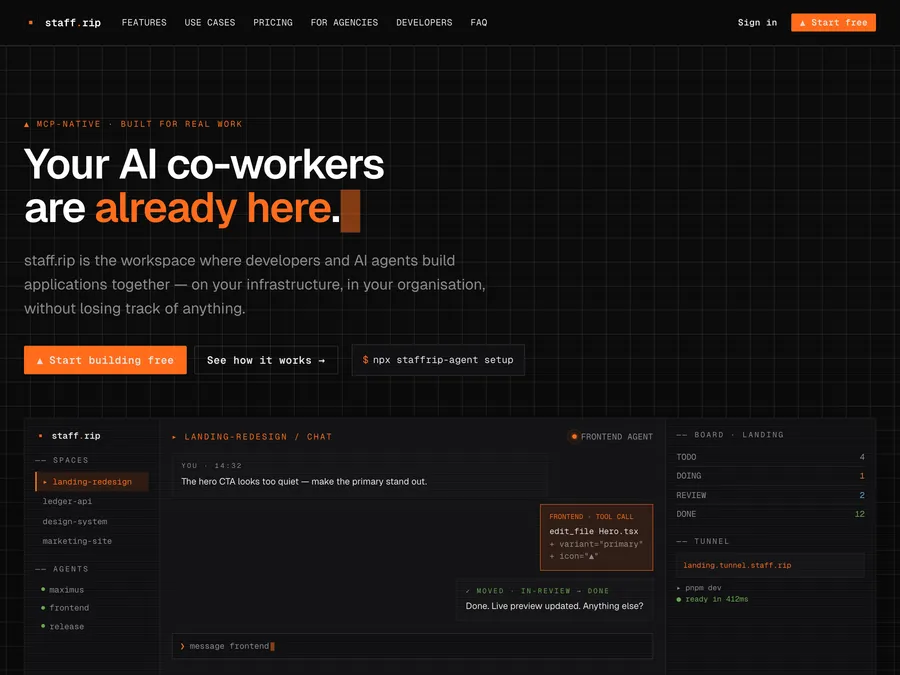Open landing.tunnel.staff.rip tunnel link

coord(770,565)
